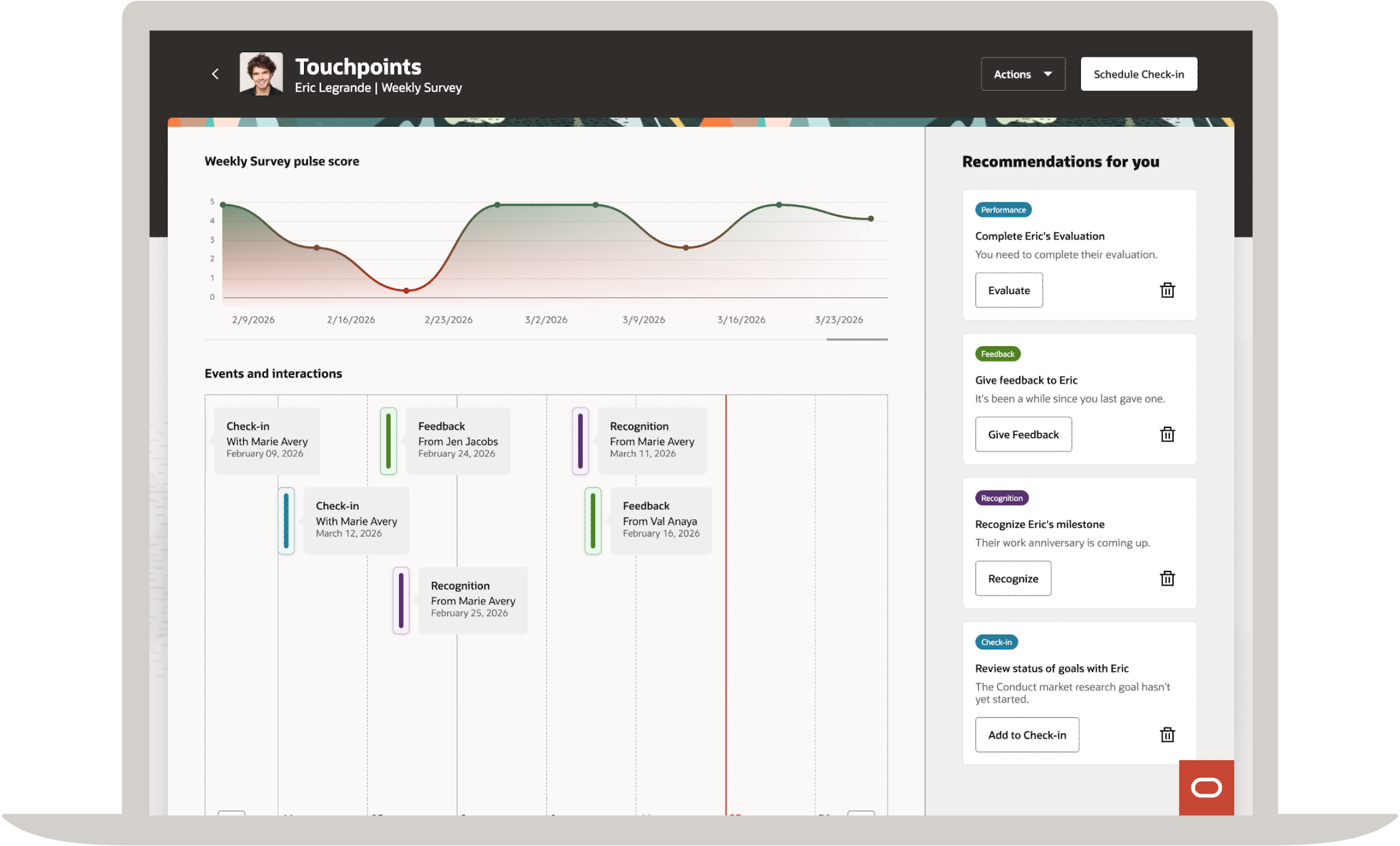The width and height of the screenshot is (1400, 846).
Task: Select the lowest pulse score data point
Action: pos(406,291)
